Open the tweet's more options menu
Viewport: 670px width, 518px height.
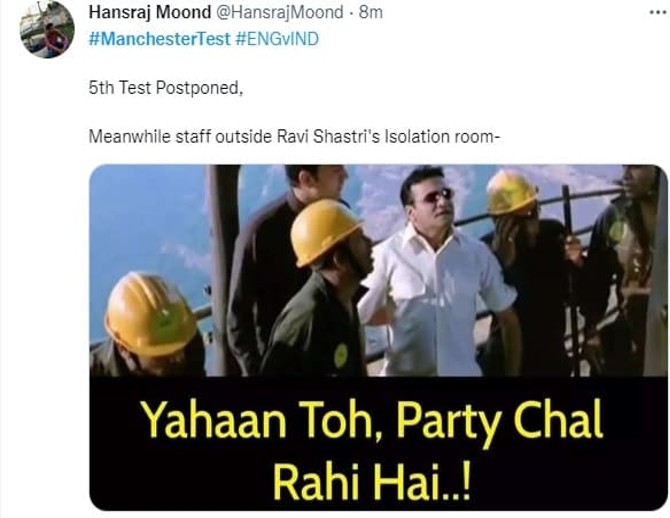point(658,12)
